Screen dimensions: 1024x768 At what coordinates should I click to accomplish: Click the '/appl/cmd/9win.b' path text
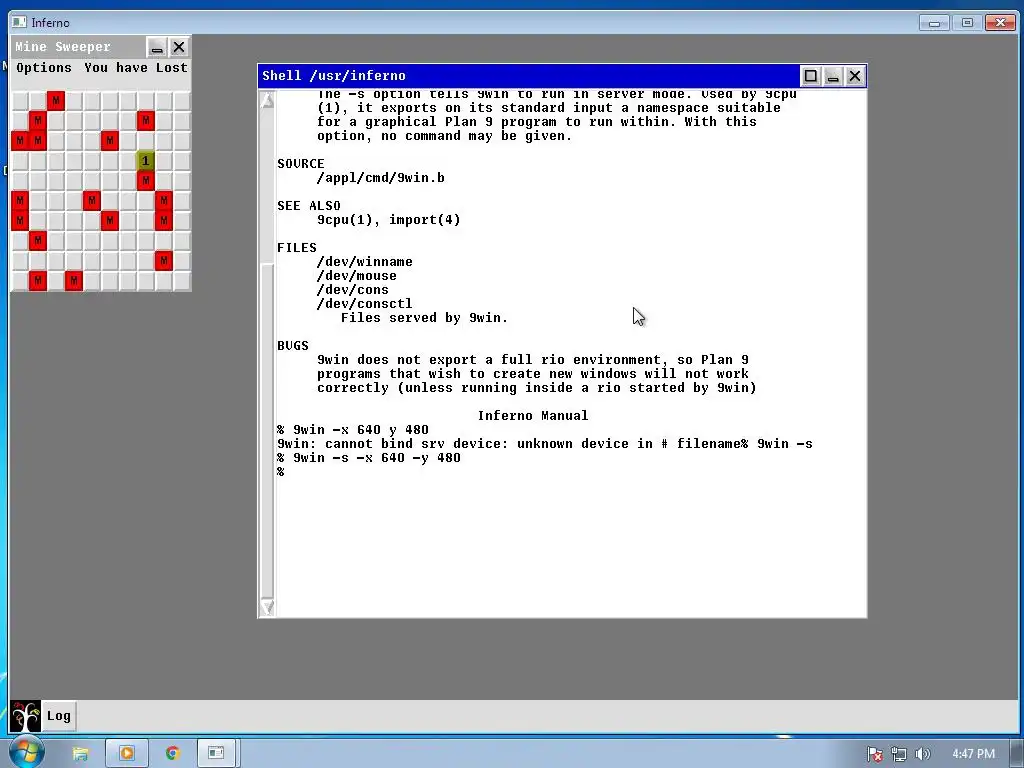pos(381,178)
